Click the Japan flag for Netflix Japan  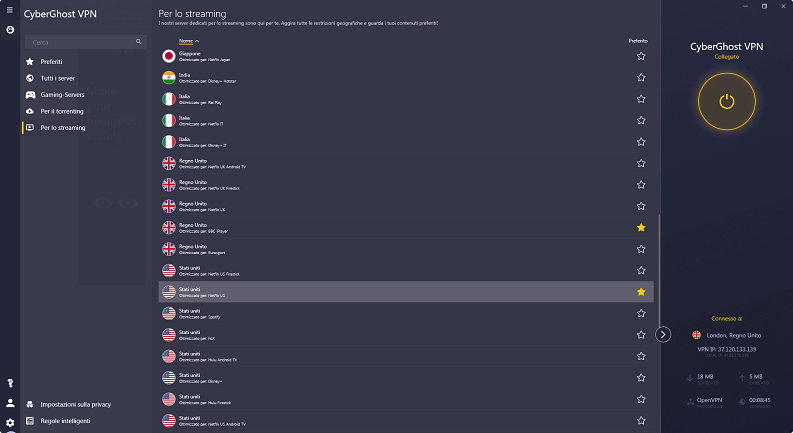pyautogui.click(x=169, y=56)
